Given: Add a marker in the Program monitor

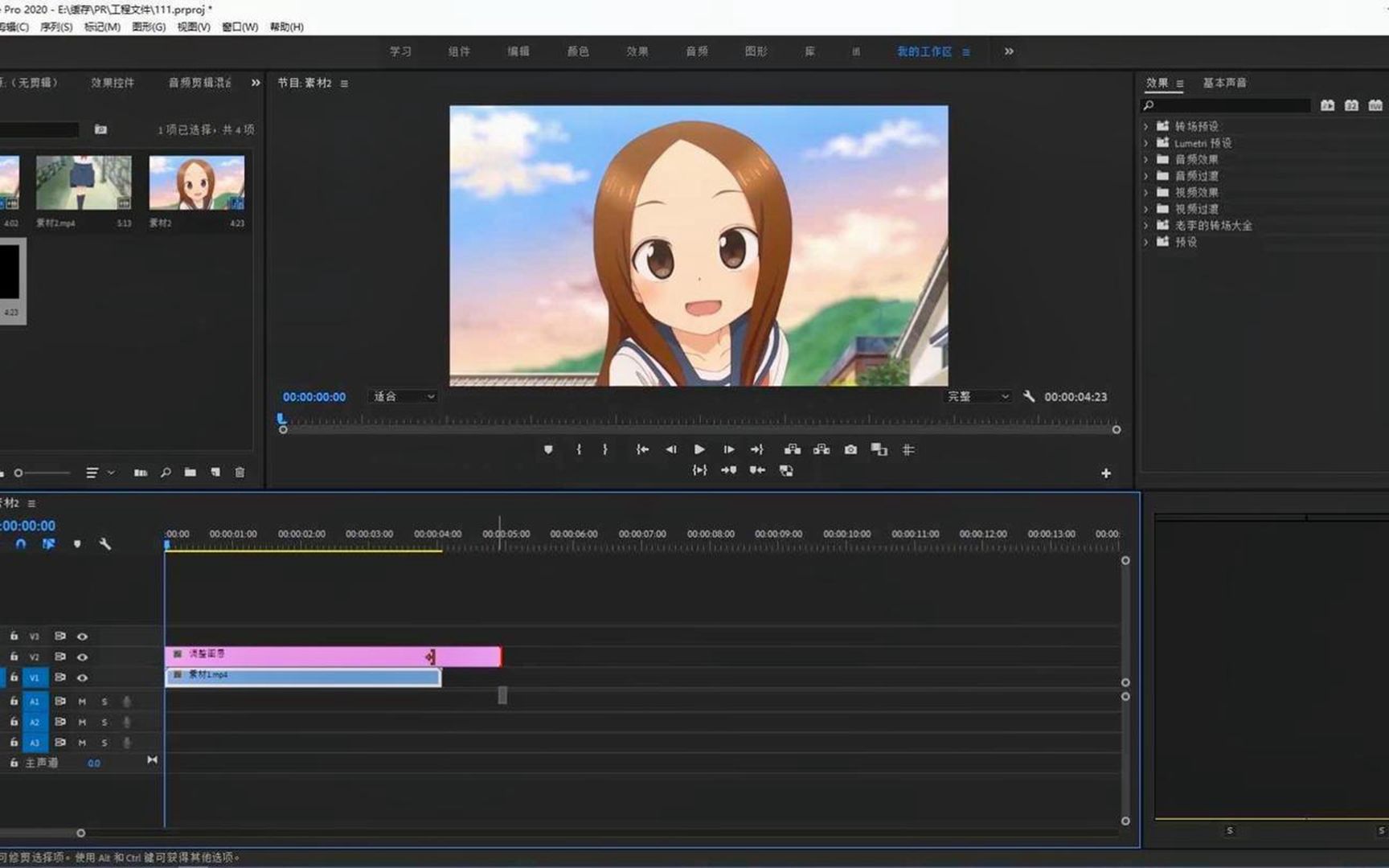Looking at the screenshot, I should pos(548,449).
